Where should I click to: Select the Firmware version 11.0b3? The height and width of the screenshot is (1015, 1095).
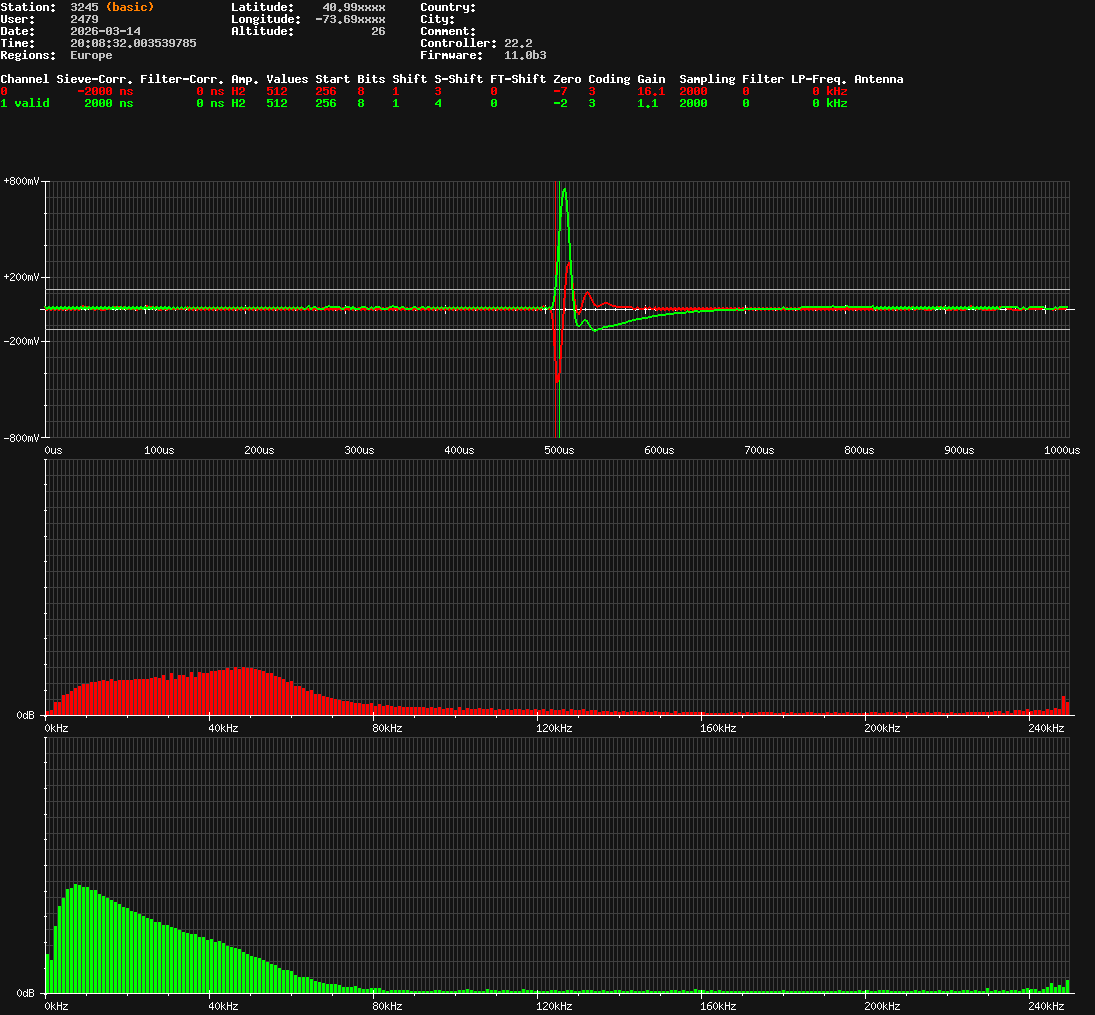525,55
